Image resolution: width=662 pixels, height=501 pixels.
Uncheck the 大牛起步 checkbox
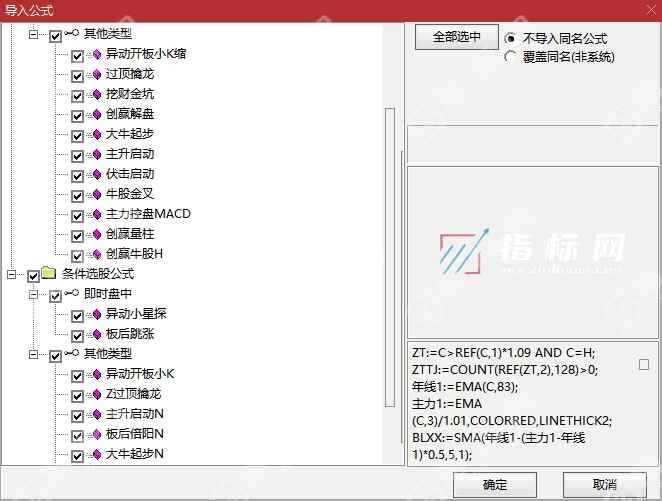click(77, 135)
